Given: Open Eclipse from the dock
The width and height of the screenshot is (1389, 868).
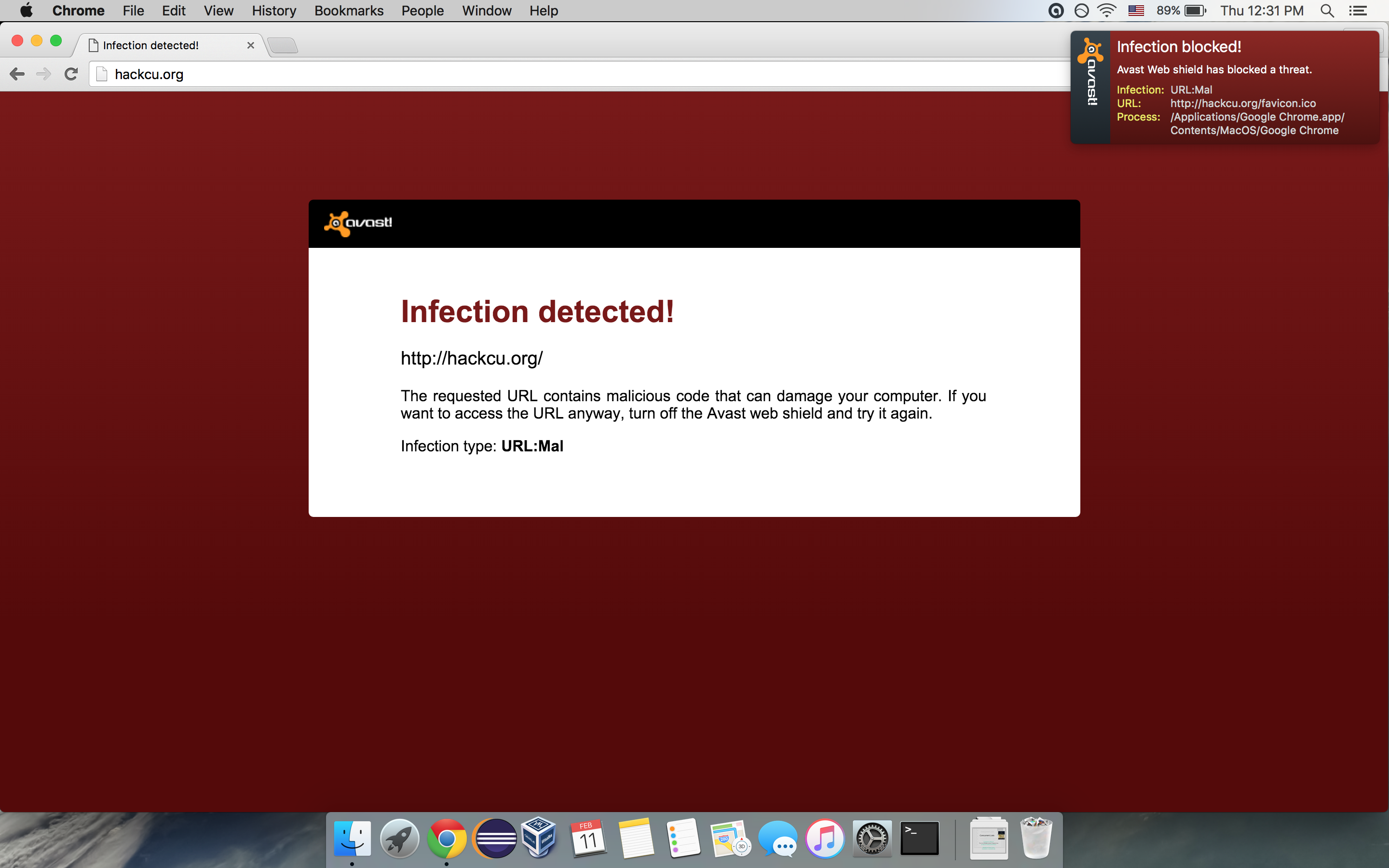Looking at the screenshot, I should coord(494,839).
